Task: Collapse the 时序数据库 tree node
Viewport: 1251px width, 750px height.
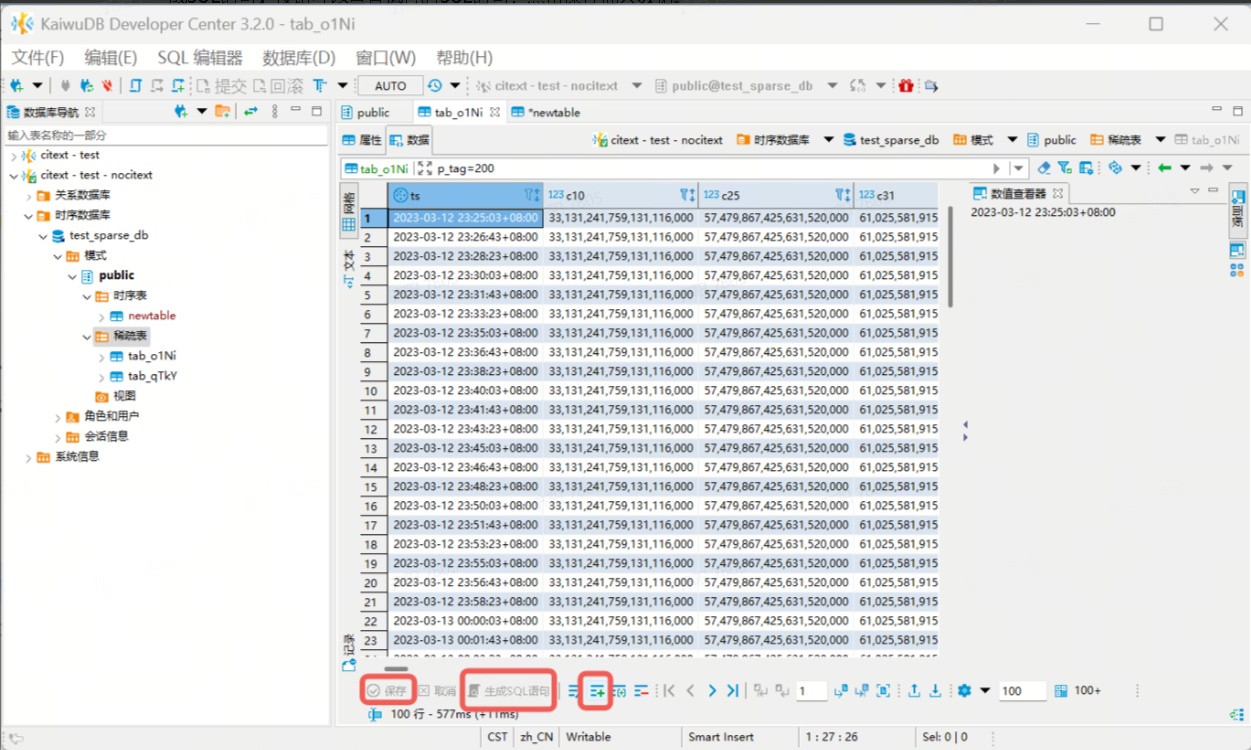Action: tap(29, 216)
